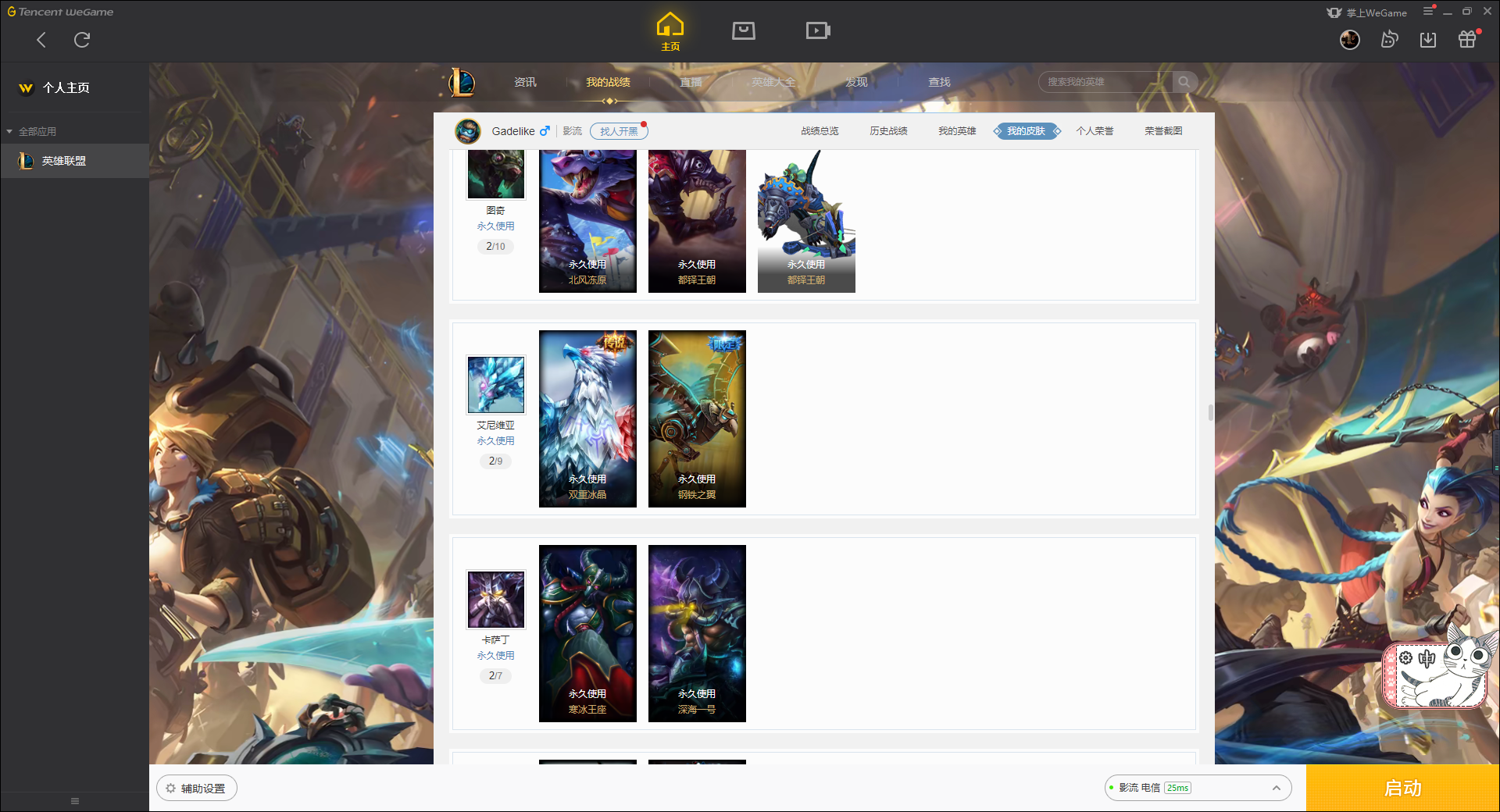Screen dimensions: 1500x812
Task: Click the 2/9 skin count badge
Action: point(495,461)
